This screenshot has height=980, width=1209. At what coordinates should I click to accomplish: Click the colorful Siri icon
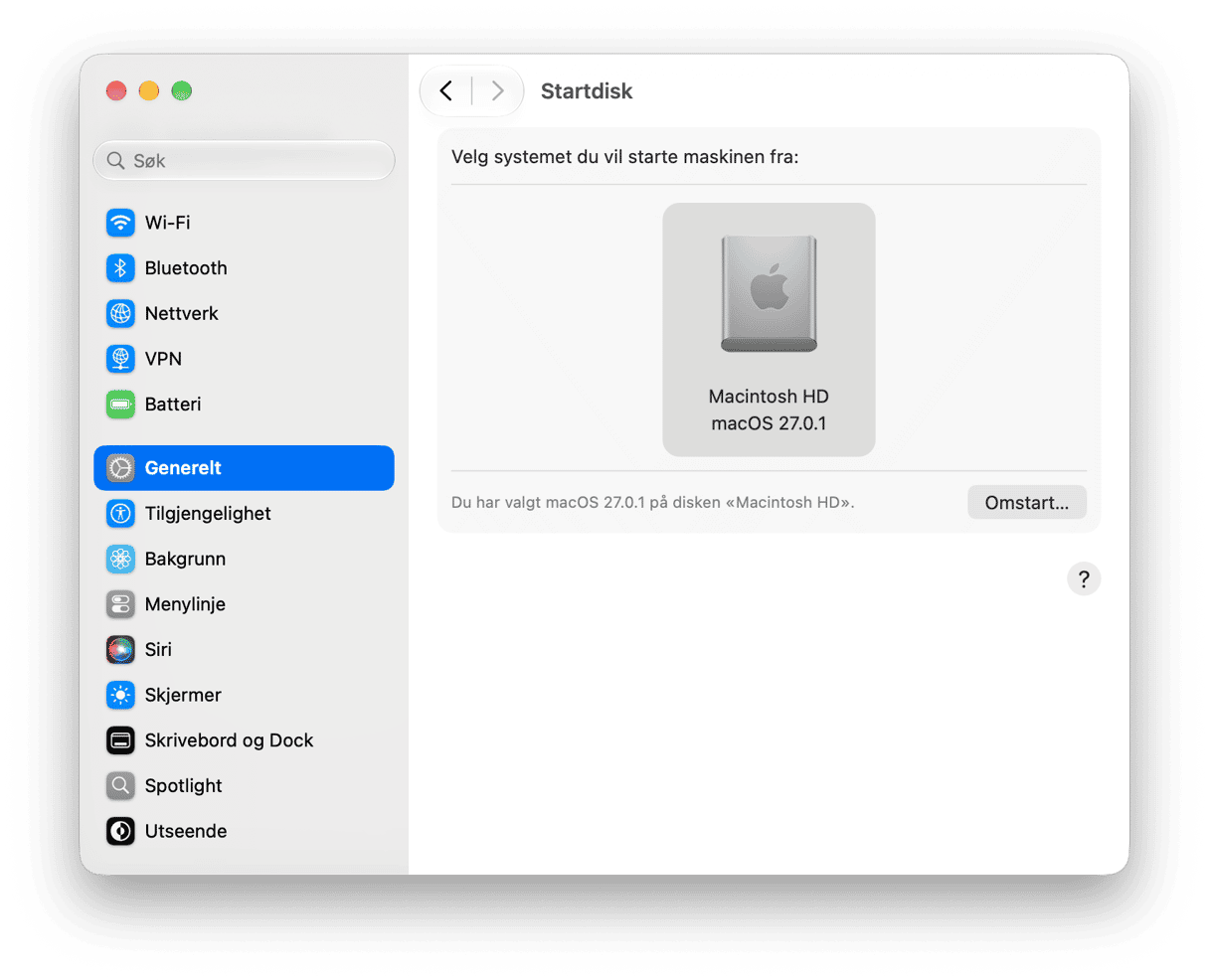(120, 650)
